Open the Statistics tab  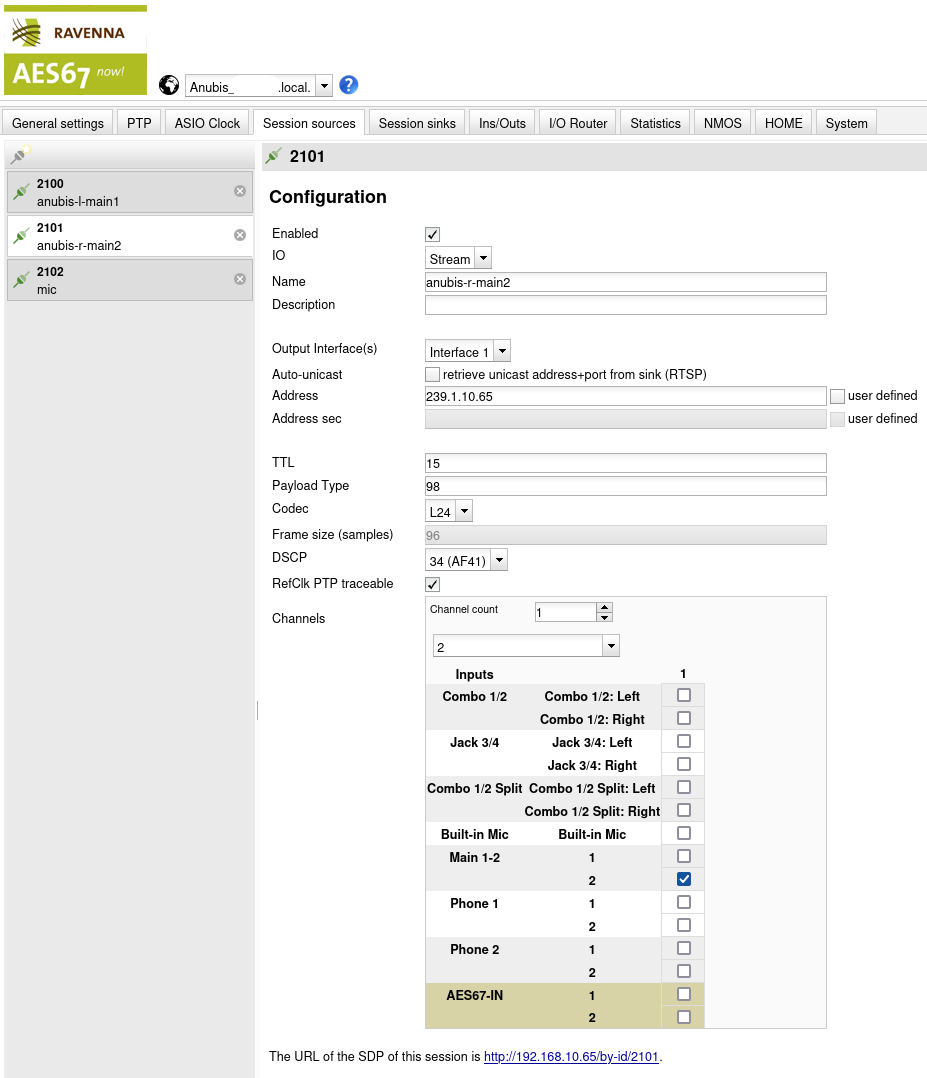[655, 123]
